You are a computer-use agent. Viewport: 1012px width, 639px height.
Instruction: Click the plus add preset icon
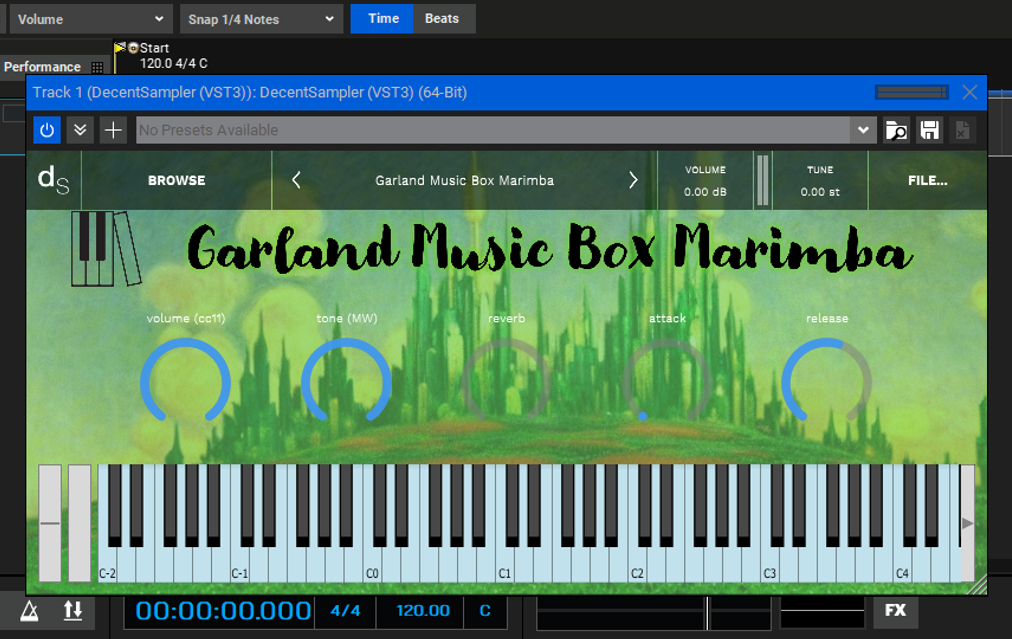pos(113,130)
